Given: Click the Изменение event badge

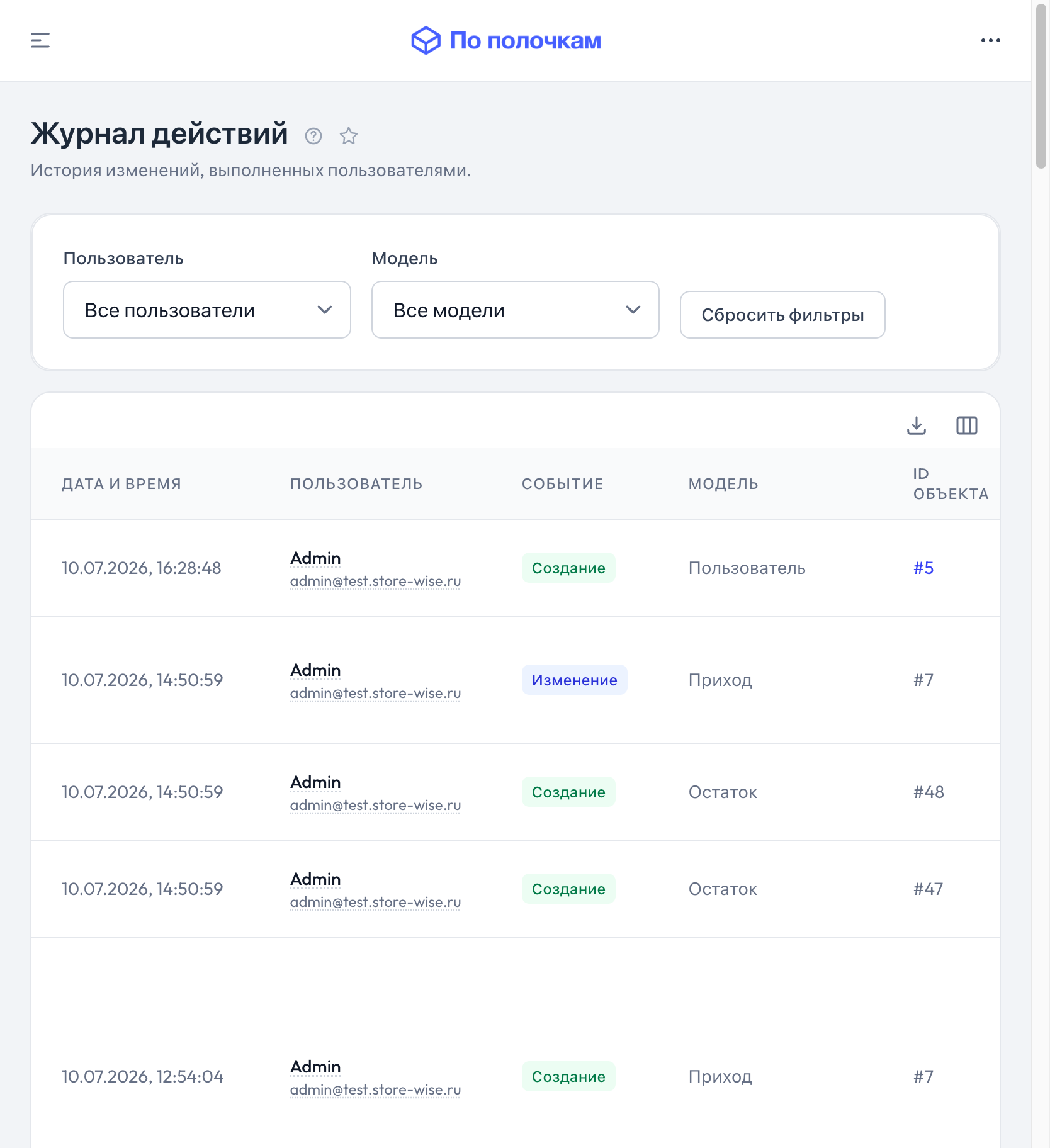Looking at the screenshot, I should (575, 680).
